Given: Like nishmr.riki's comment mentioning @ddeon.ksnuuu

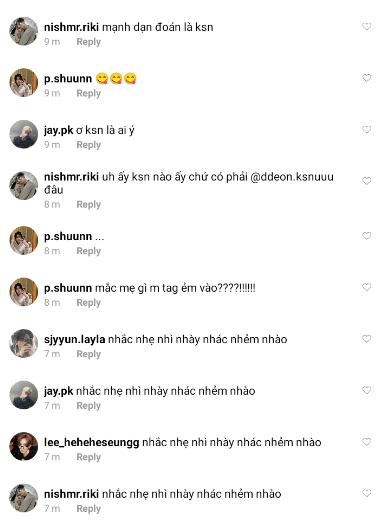Looking at the screenshot, I should (x=367, y=181).
